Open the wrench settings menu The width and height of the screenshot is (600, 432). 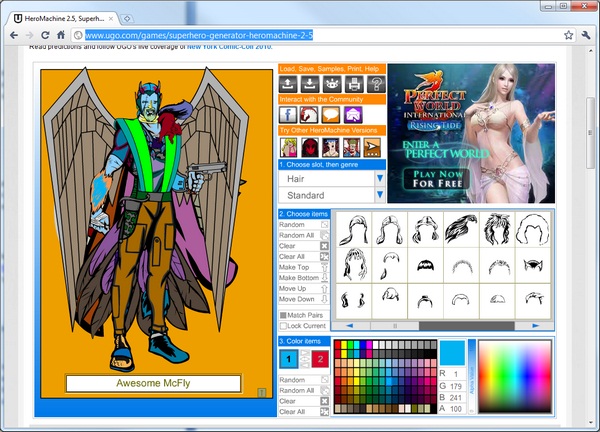(586, 35)
